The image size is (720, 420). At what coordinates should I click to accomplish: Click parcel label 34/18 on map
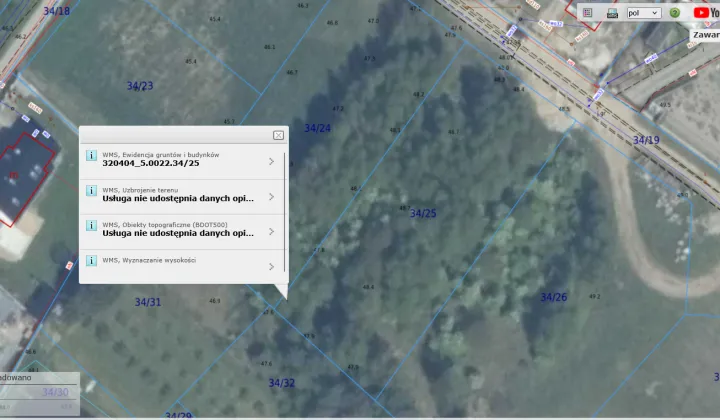tap(56, 11)
